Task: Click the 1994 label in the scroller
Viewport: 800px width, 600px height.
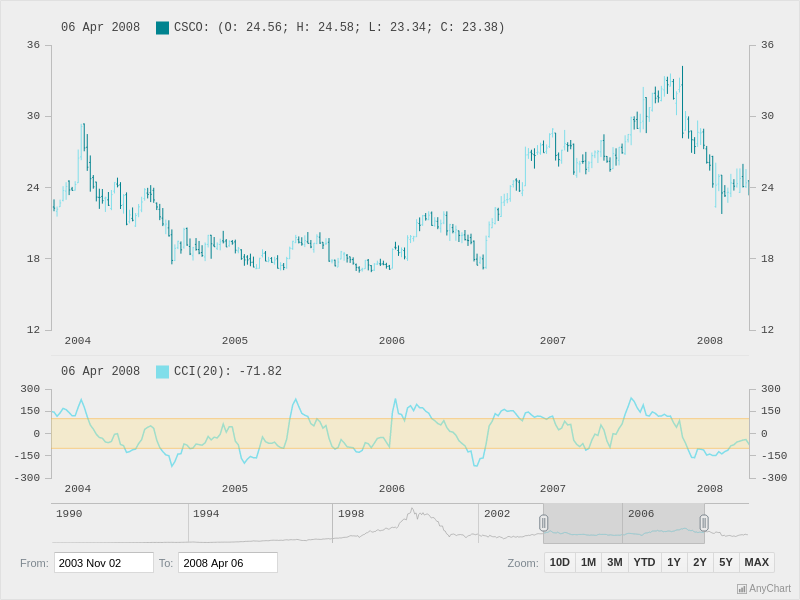Action: (x=206, y=514)
